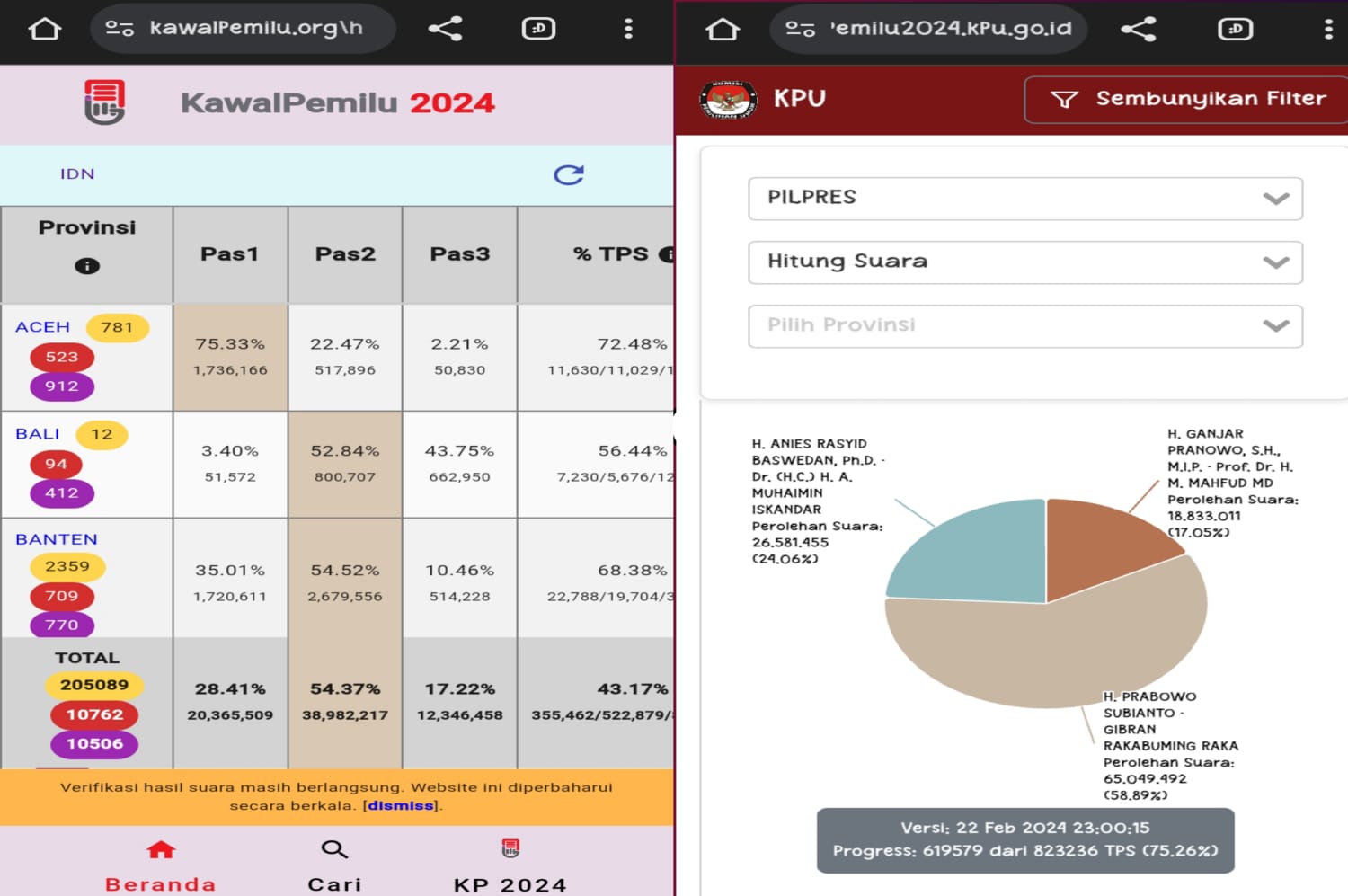Tap home icon in KPU browser
This screenshot has height=896, width=1348.
click(x=723, y=29)
